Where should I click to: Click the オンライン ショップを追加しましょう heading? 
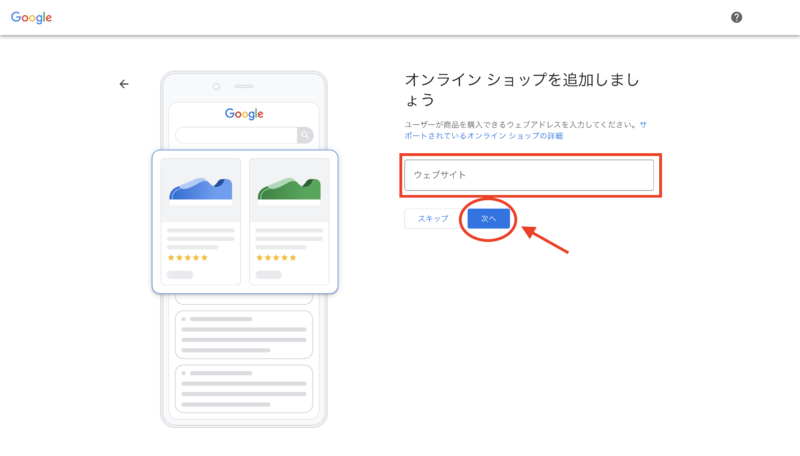[522, 90]
